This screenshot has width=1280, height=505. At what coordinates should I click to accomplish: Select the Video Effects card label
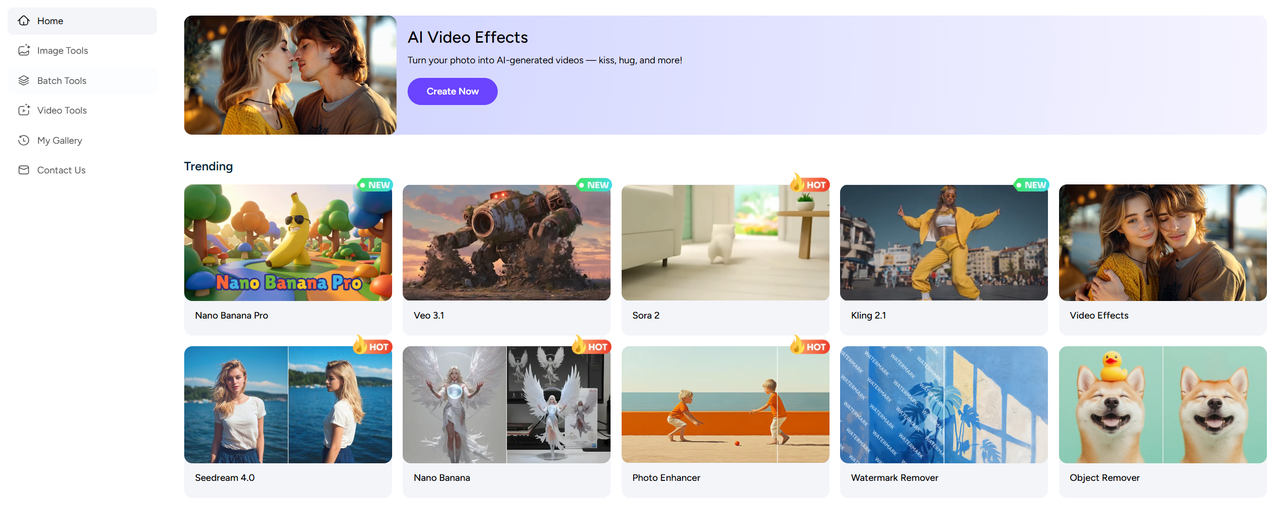coord(1098,316)
